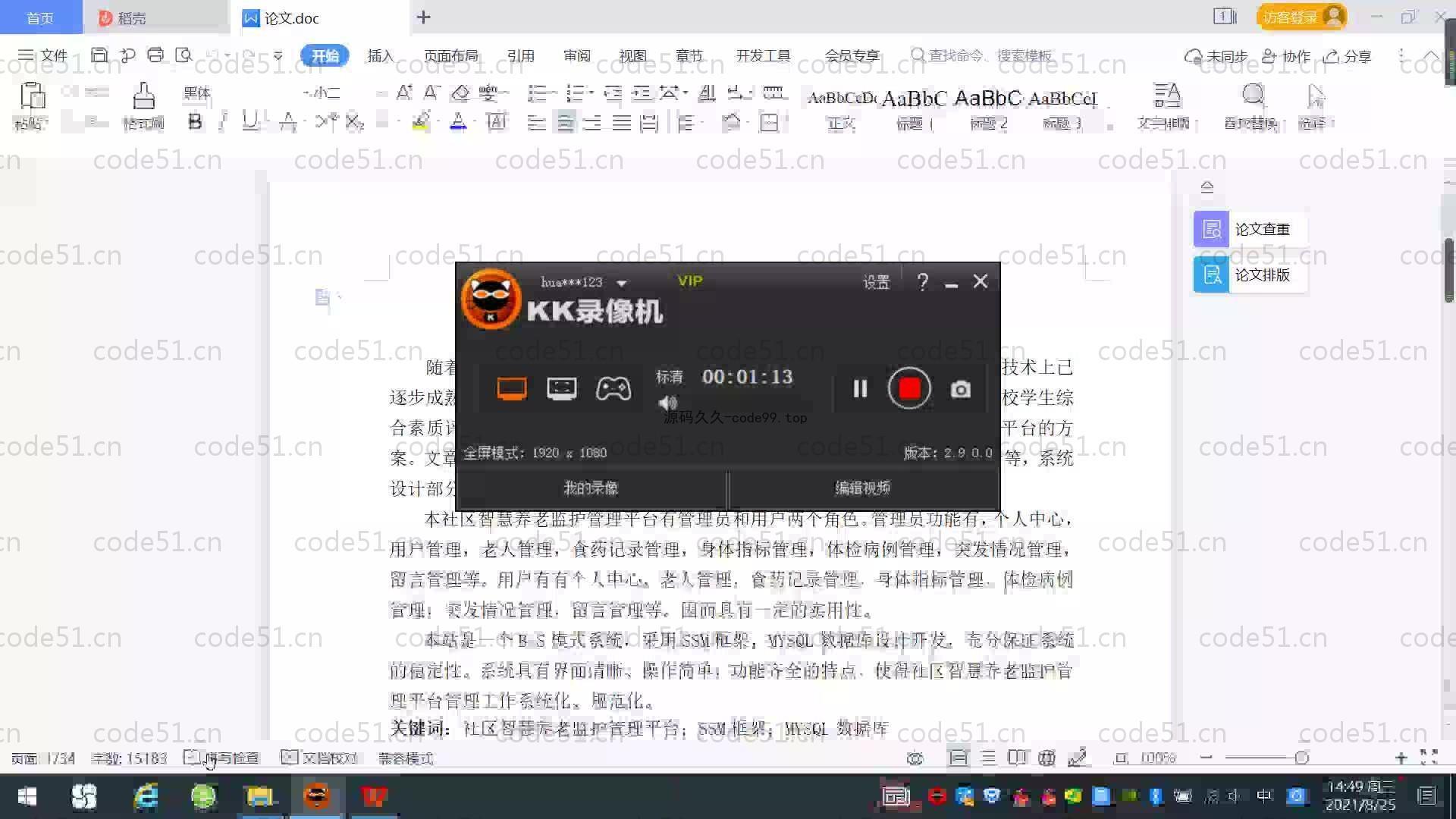Increase font size icon
This screenshot has width=1456, height=819.
point(404,93)
